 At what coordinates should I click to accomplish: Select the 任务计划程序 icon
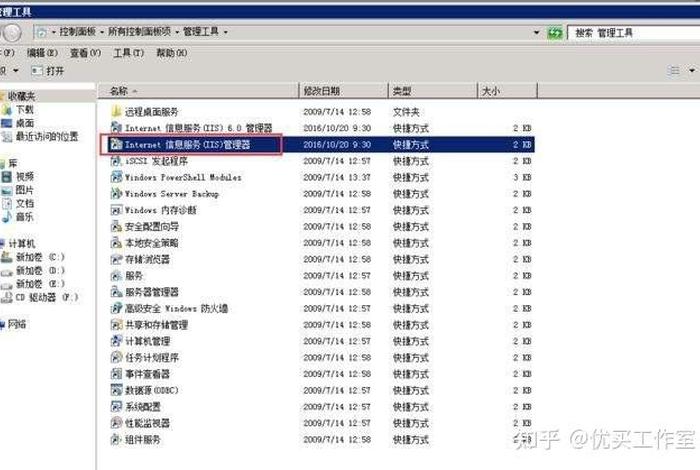pos(116,358)
